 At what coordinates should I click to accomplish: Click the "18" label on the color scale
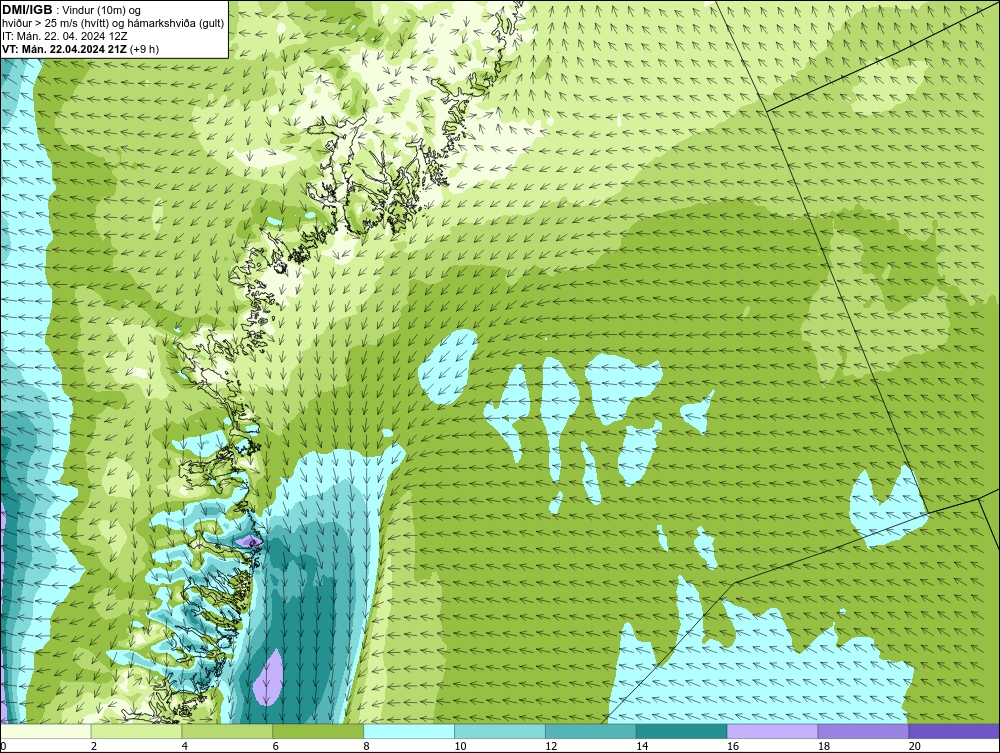(823, 746)
